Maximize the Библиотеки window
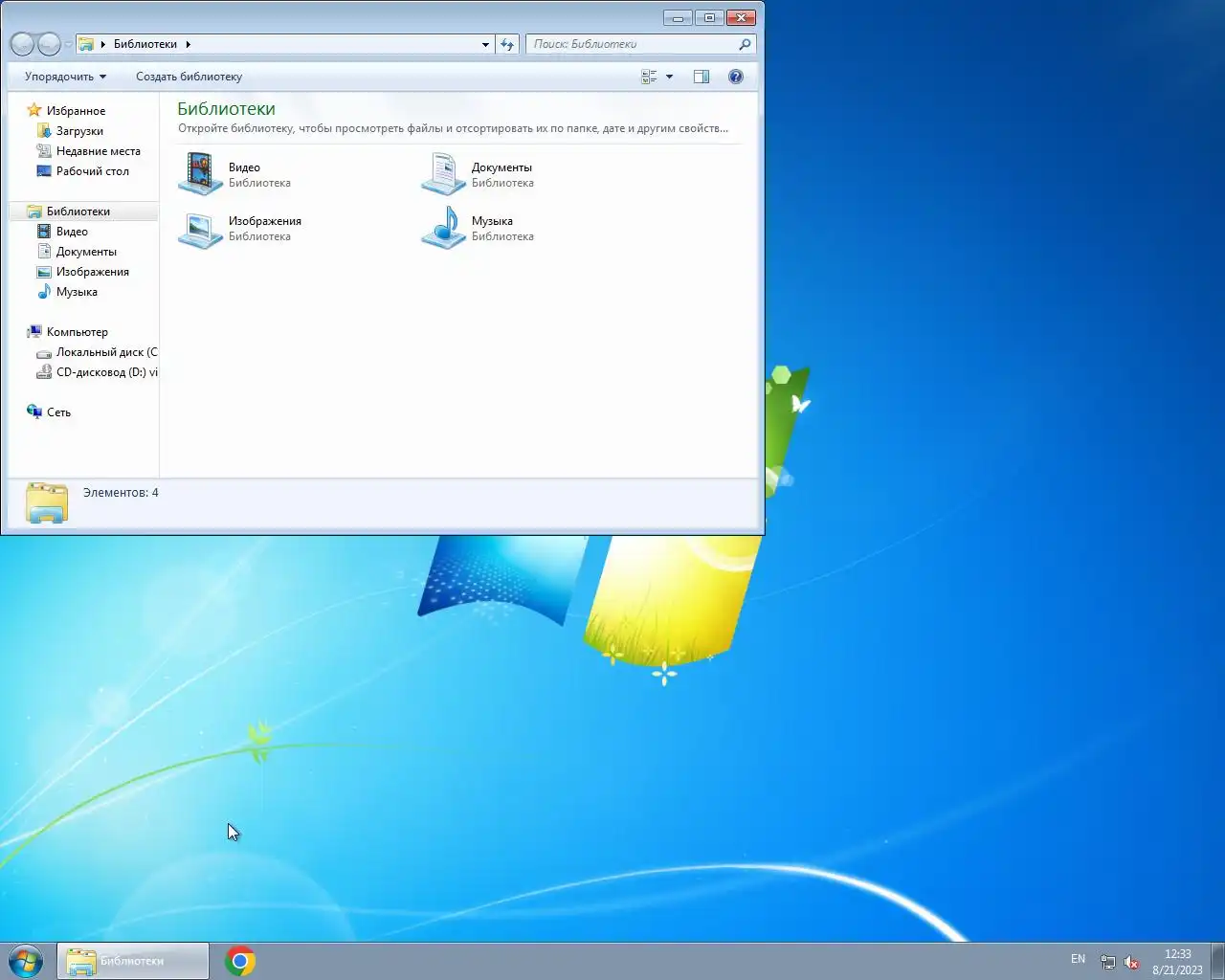1225x980 pixels. coord(709,17)
